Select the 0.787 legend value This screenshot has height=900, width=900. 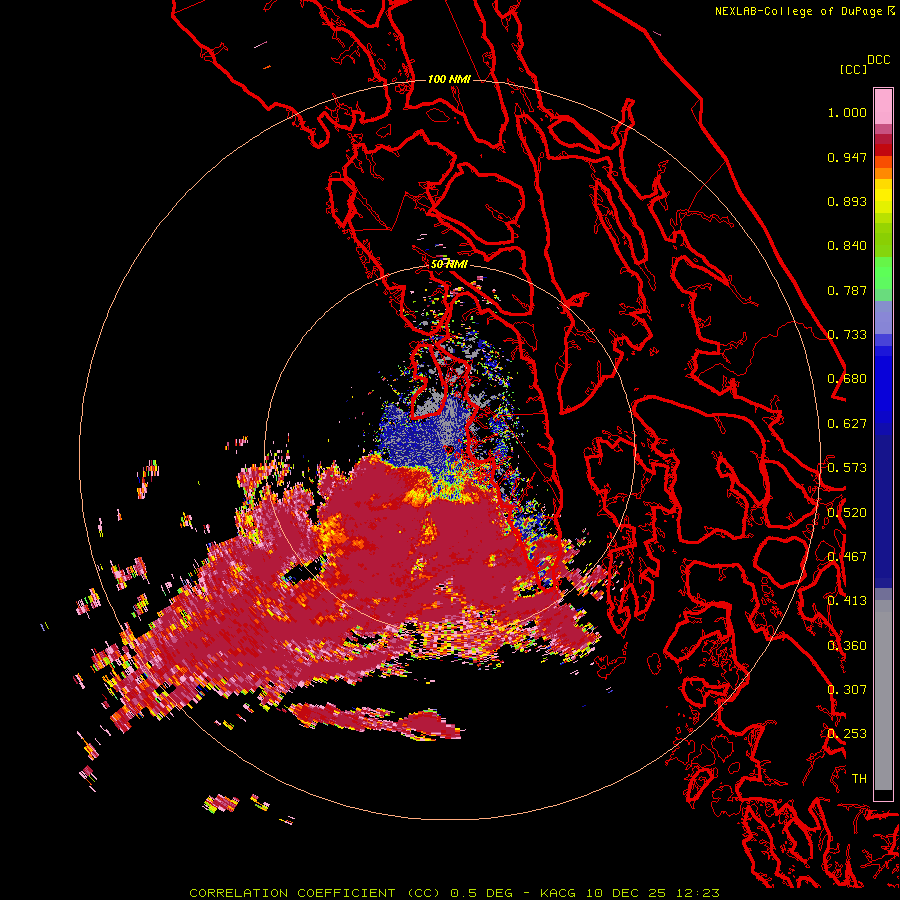coord(847,290)
